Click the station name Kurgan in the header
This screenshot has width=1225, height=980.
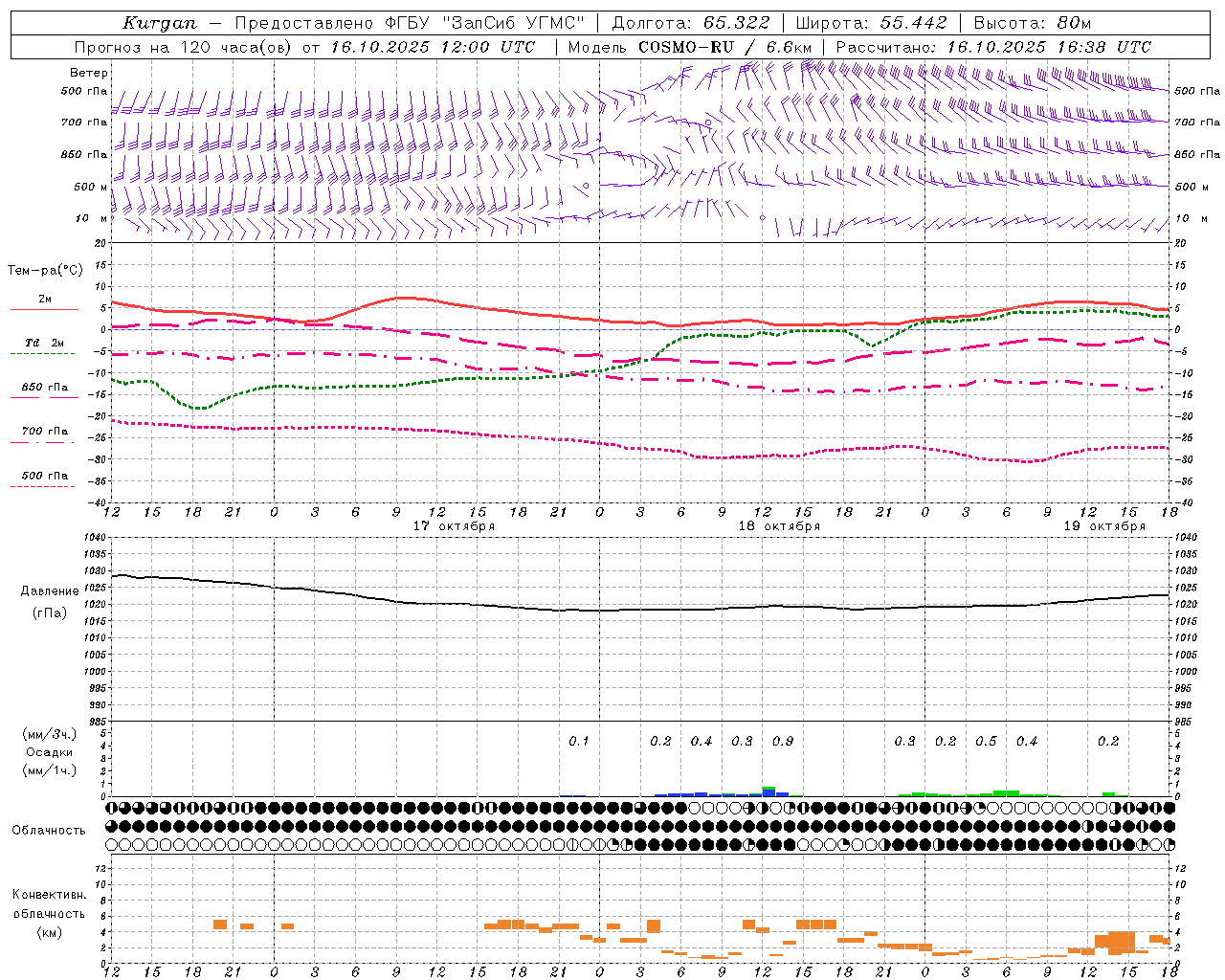coord(160,23)
